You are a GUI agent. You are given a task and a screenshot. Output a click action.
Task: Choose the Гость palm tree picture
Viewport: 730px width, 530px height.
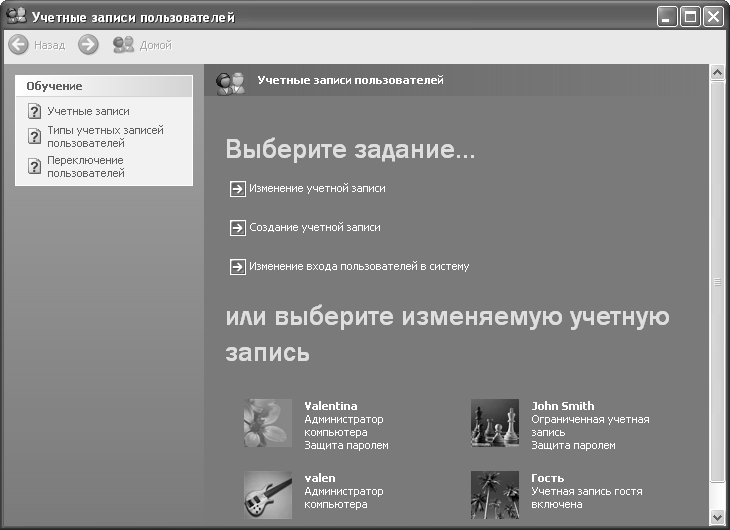(x=495, y=494)
